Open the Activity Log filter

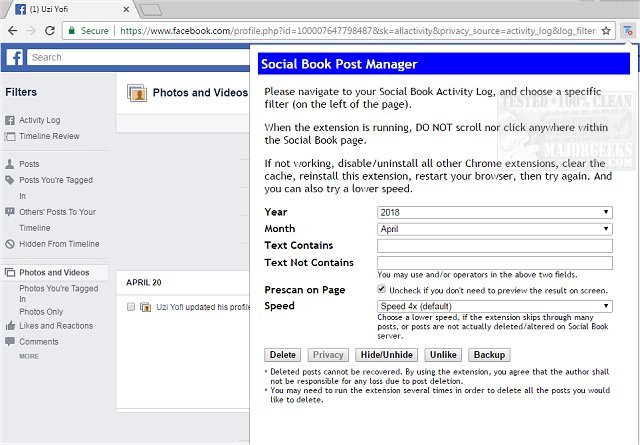(39, 120)
